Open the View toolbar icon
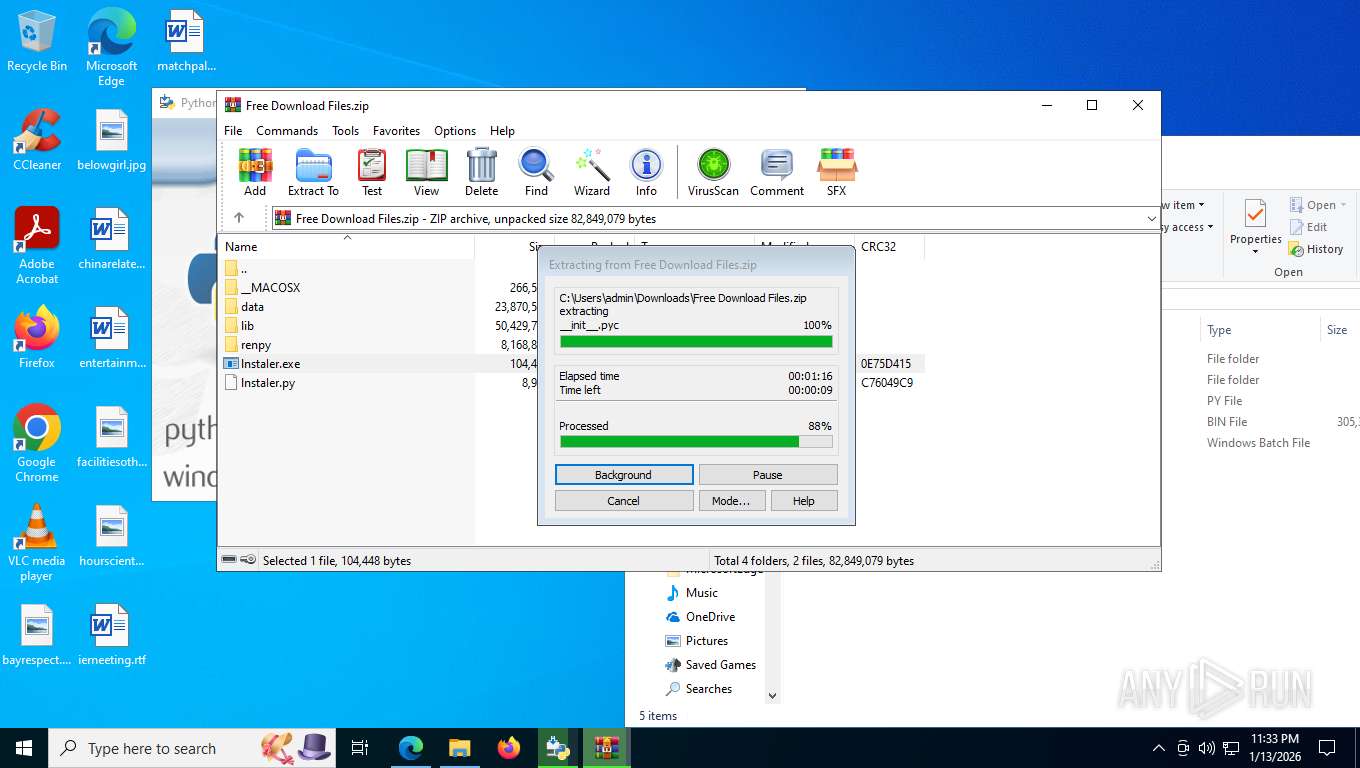Image resolution: width=1360 pixels, height=768 pixels. pyautogui.click(x=426, y=172)
